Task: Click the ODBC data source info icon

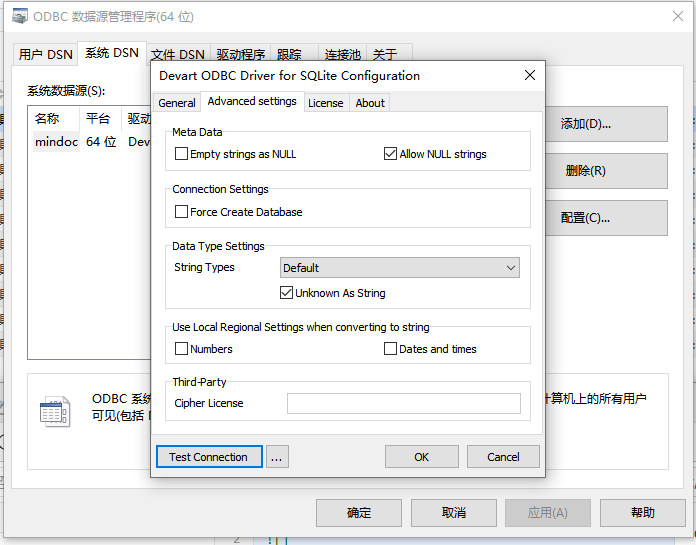Action: click(54, 411)
